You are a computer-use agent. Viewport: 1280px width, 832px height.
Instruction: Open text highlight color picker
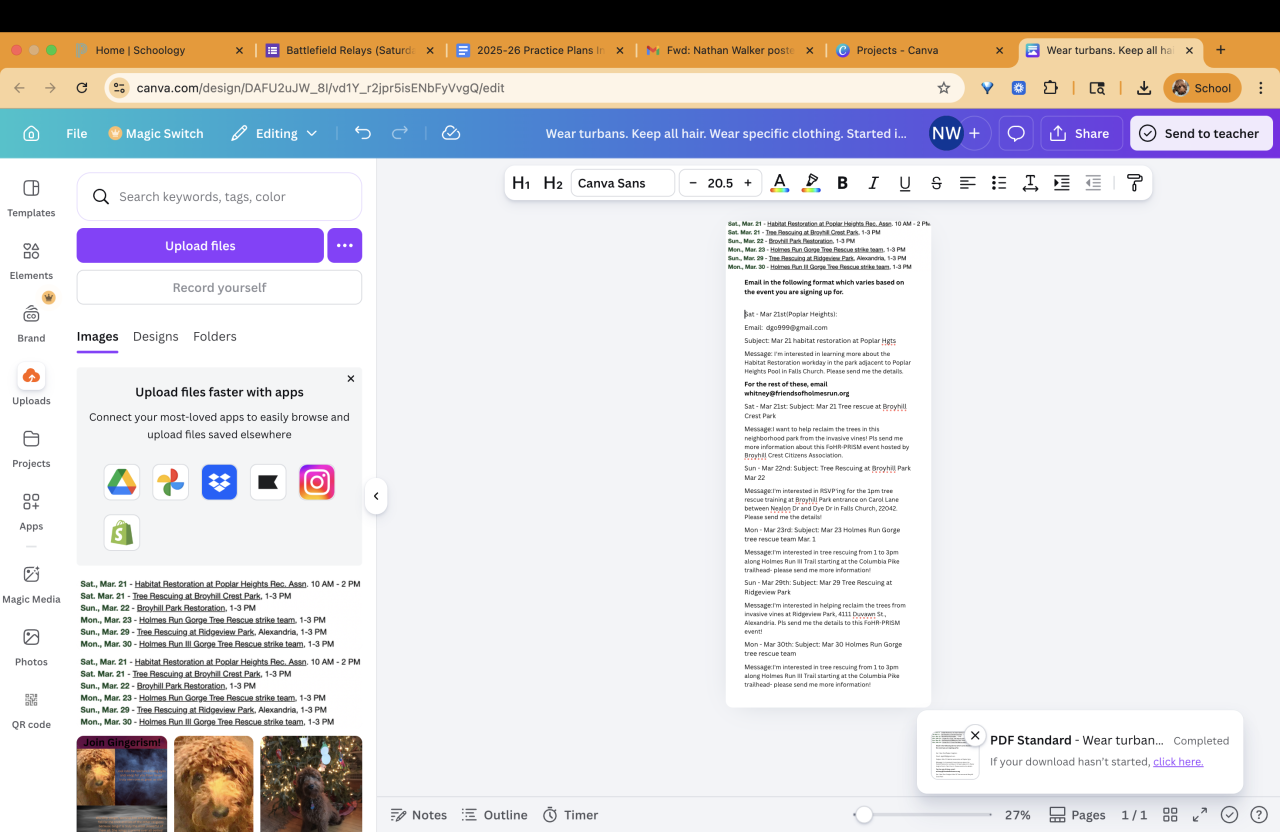pyautogui.click(x=811, y=183)
